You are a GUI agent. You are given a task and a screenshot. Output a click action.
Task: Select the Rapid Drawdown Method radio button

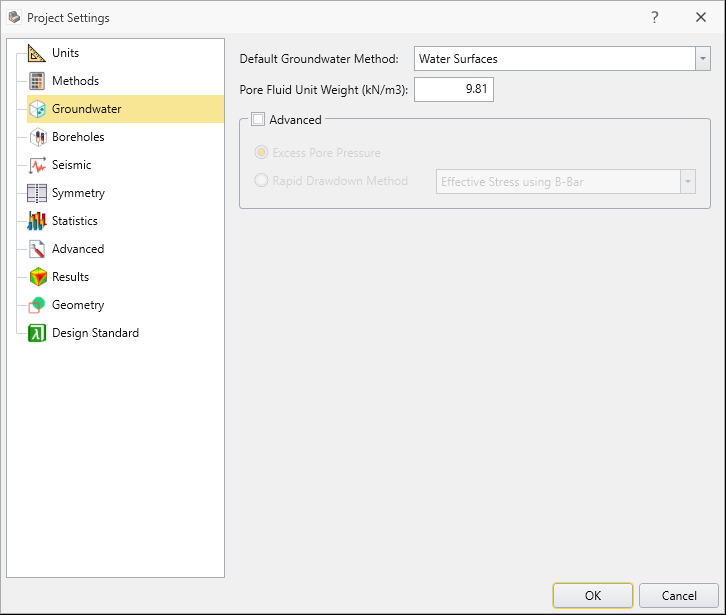click(261, 180)
